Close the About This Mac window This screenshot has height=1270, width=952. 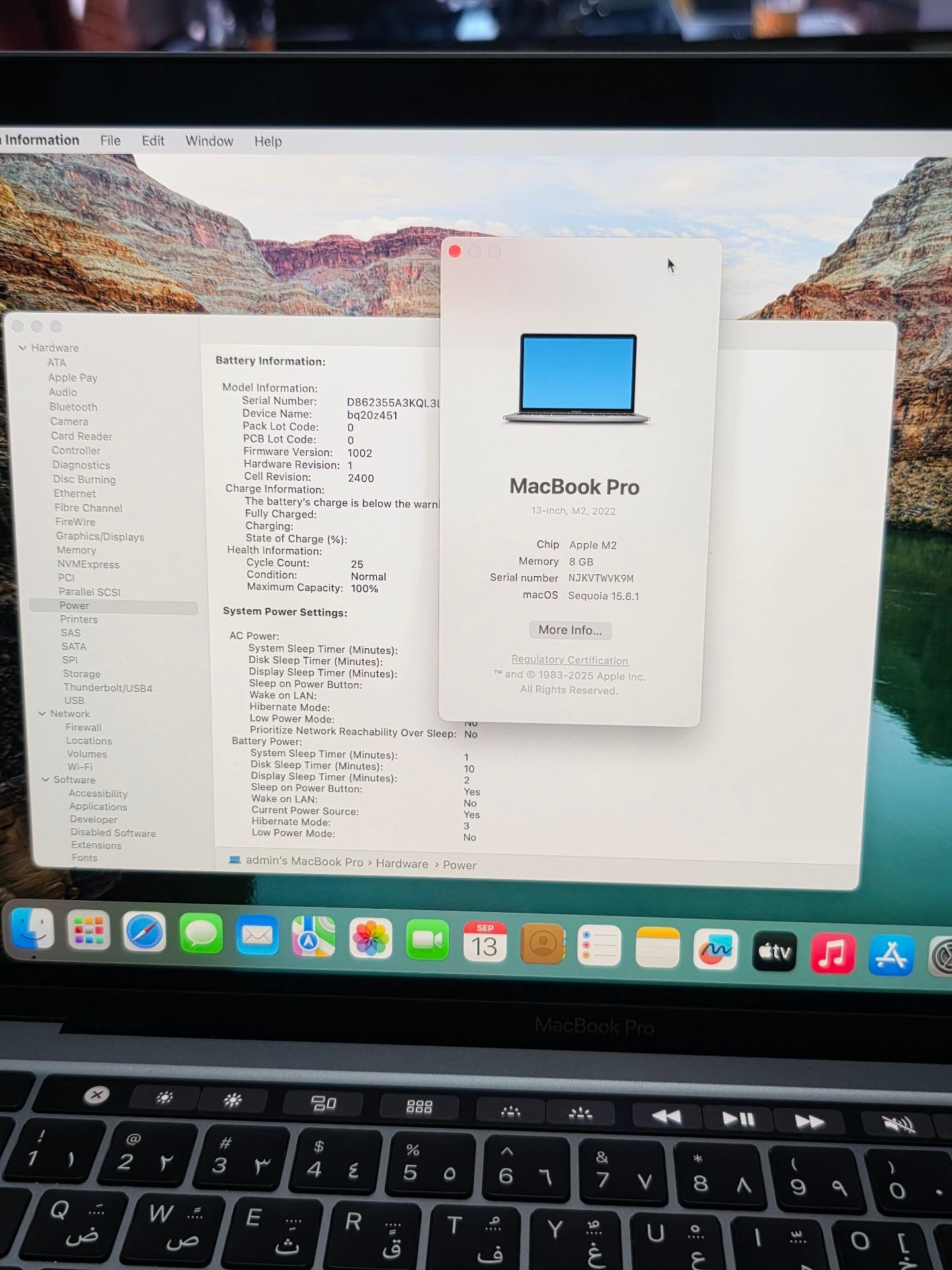pos(455,251)
